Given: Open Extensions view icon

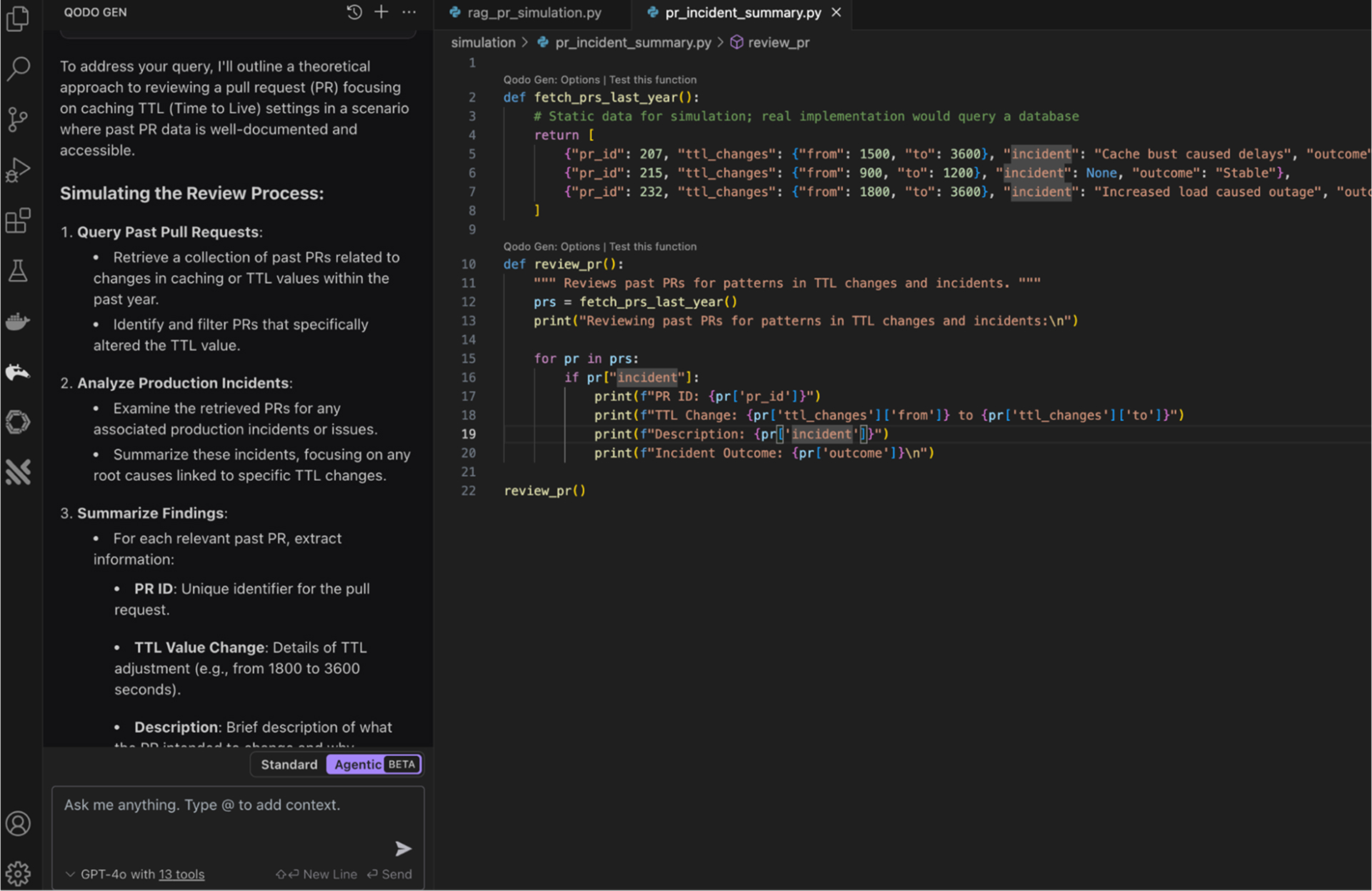Looking at the screenshot, I should click(18, 221).
